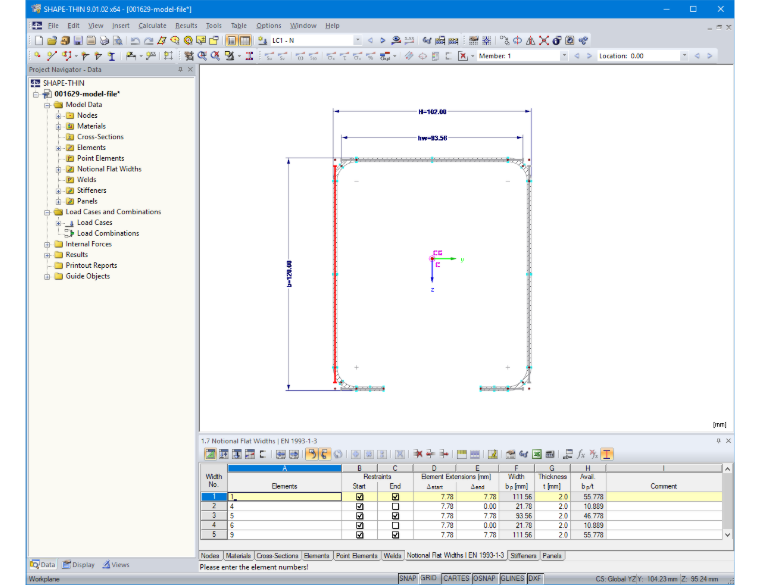Viewport: 760px width, 585px height.
Task: Uncheck End restraint for width 5
Action: (x=395, y=535)
